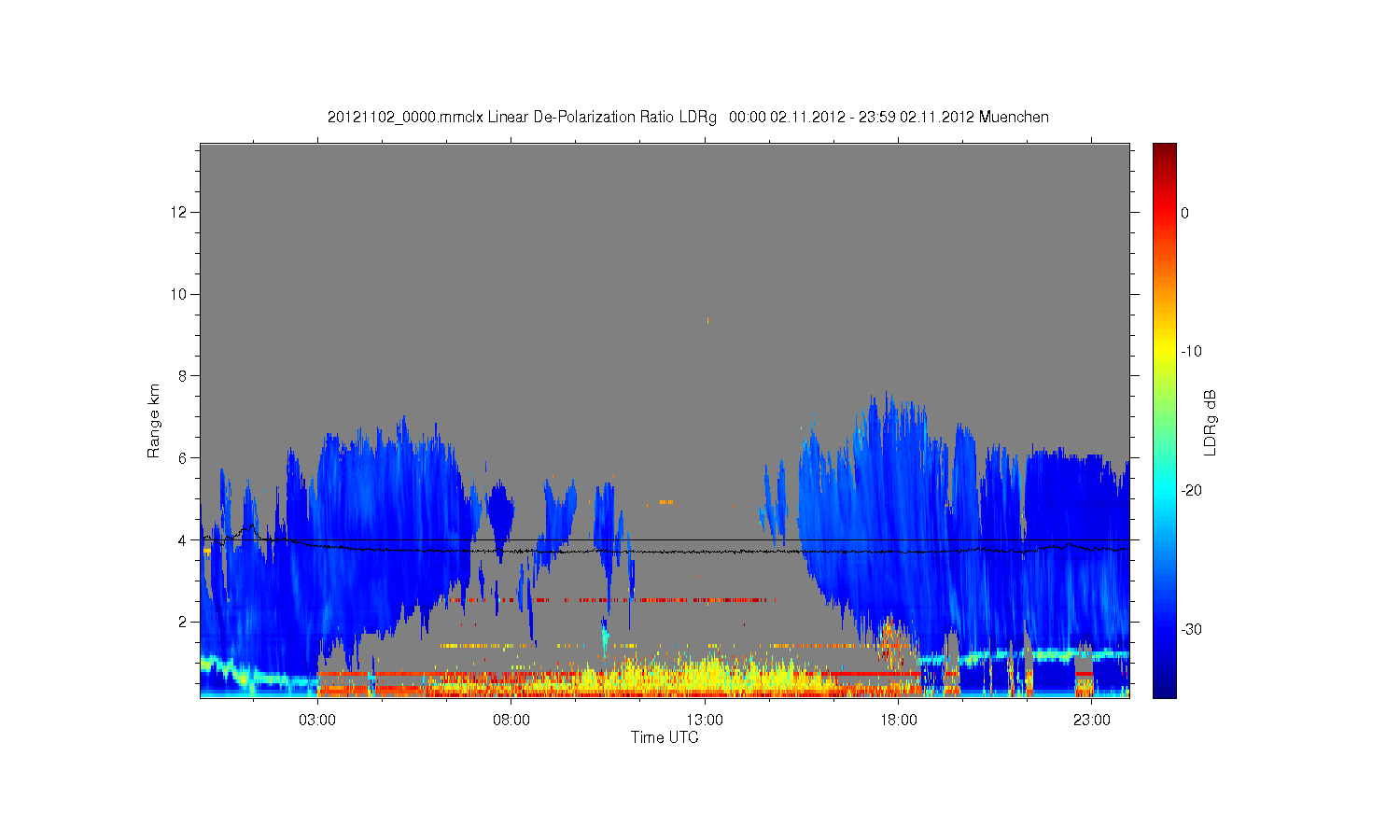Click the yellow band of the colorbar
Image resolution: width=1400 pixels, height=840 pixels.
click(1165, 352)
